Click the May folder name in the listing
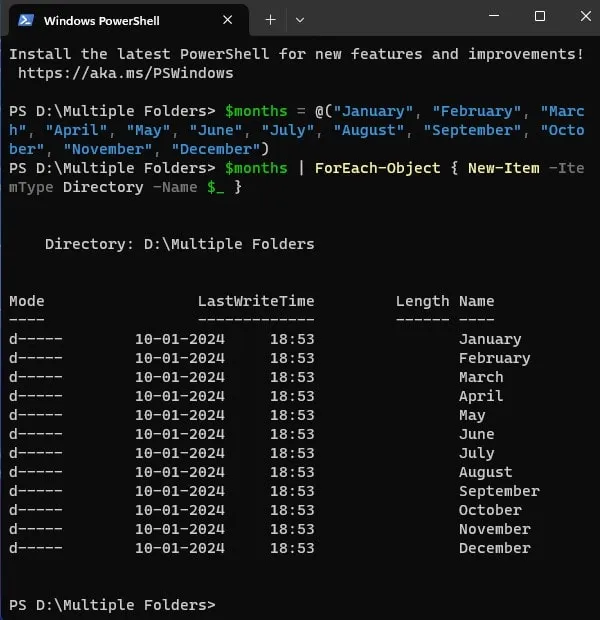The width and height of the screenshot is (600, 620). pyautogui.click(x=472, y=415)
